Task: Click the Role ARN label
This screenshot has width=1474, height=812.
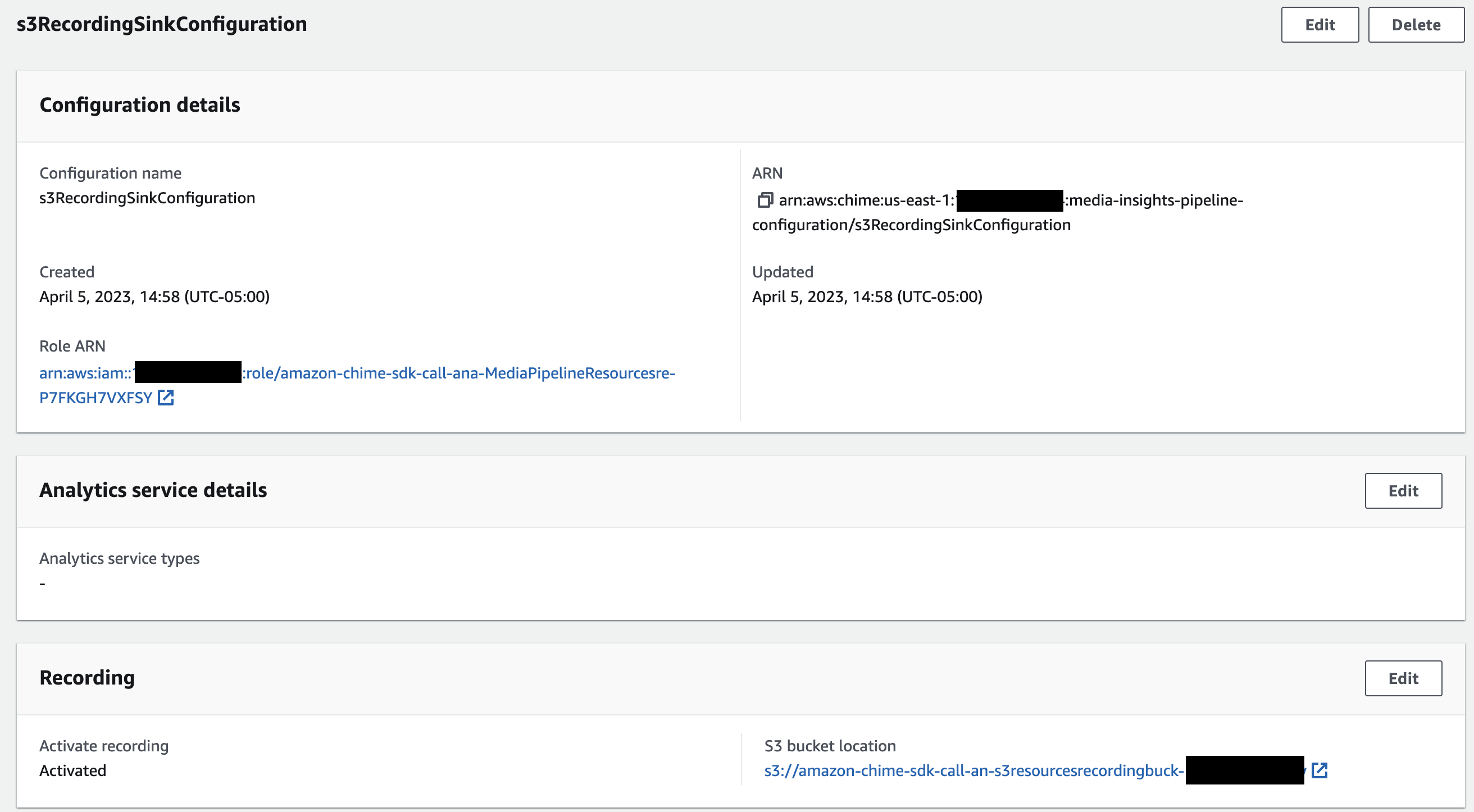Action: (72, 346)
